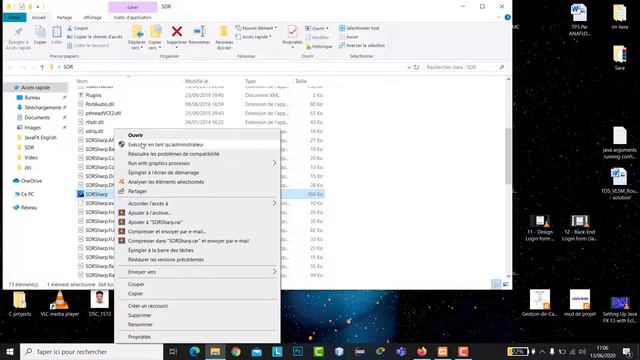Click the Renommer ribbon icon

point(199,32)
